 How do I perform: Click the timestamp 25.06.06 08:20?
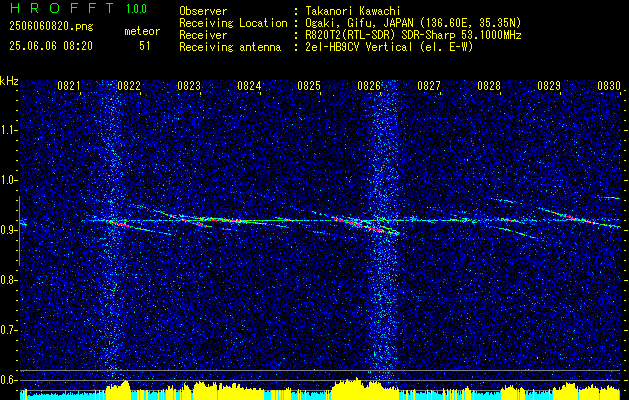point(51,46)
